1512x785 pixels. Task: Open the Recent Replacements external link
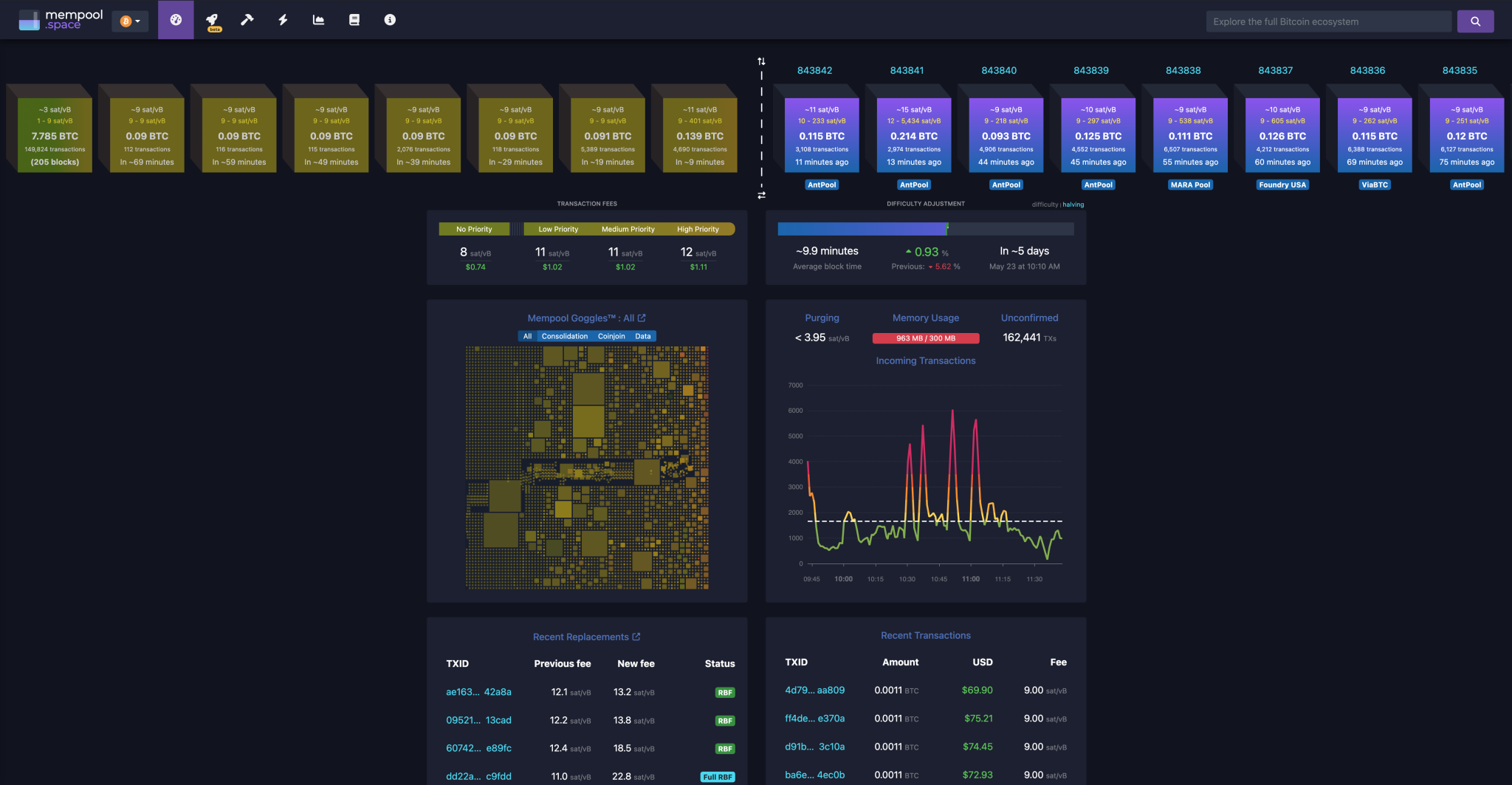tap(586, 637)
